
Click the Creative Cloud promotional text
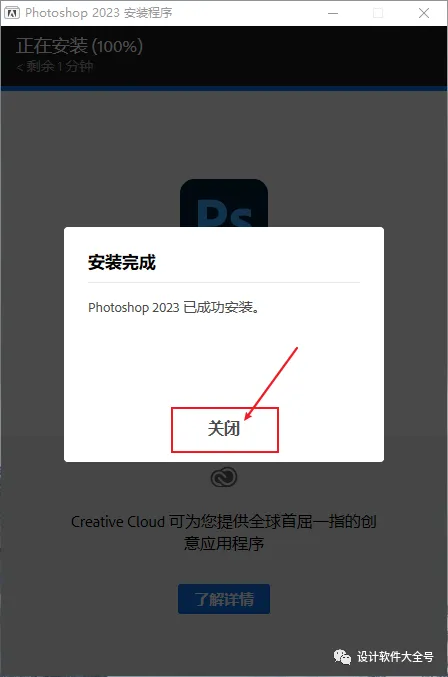[224, 532]
